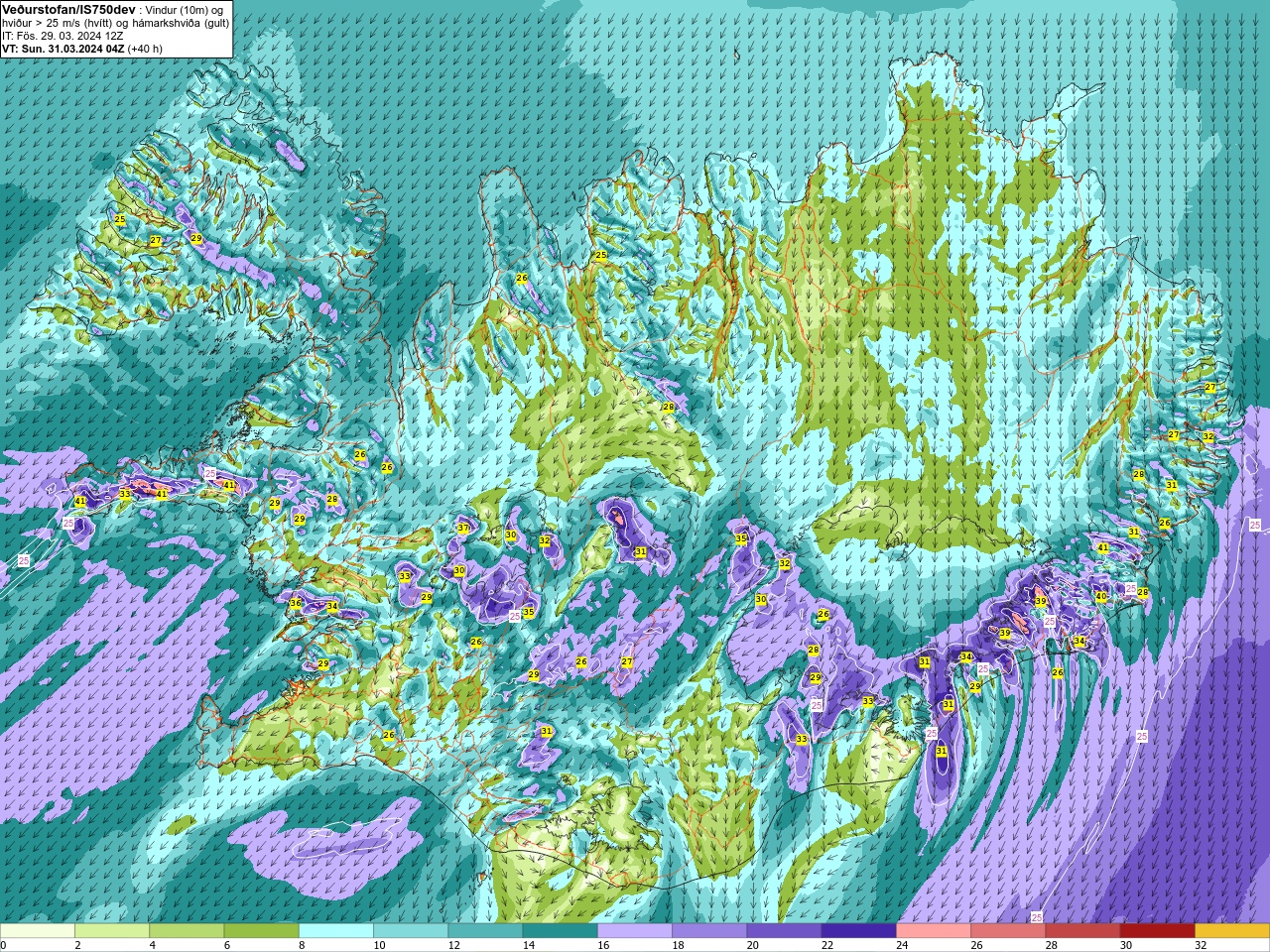
Task: Click the initial time line 'IT: Fös. 29. 03. 2024 12Z'
Action: pos(63,35)
